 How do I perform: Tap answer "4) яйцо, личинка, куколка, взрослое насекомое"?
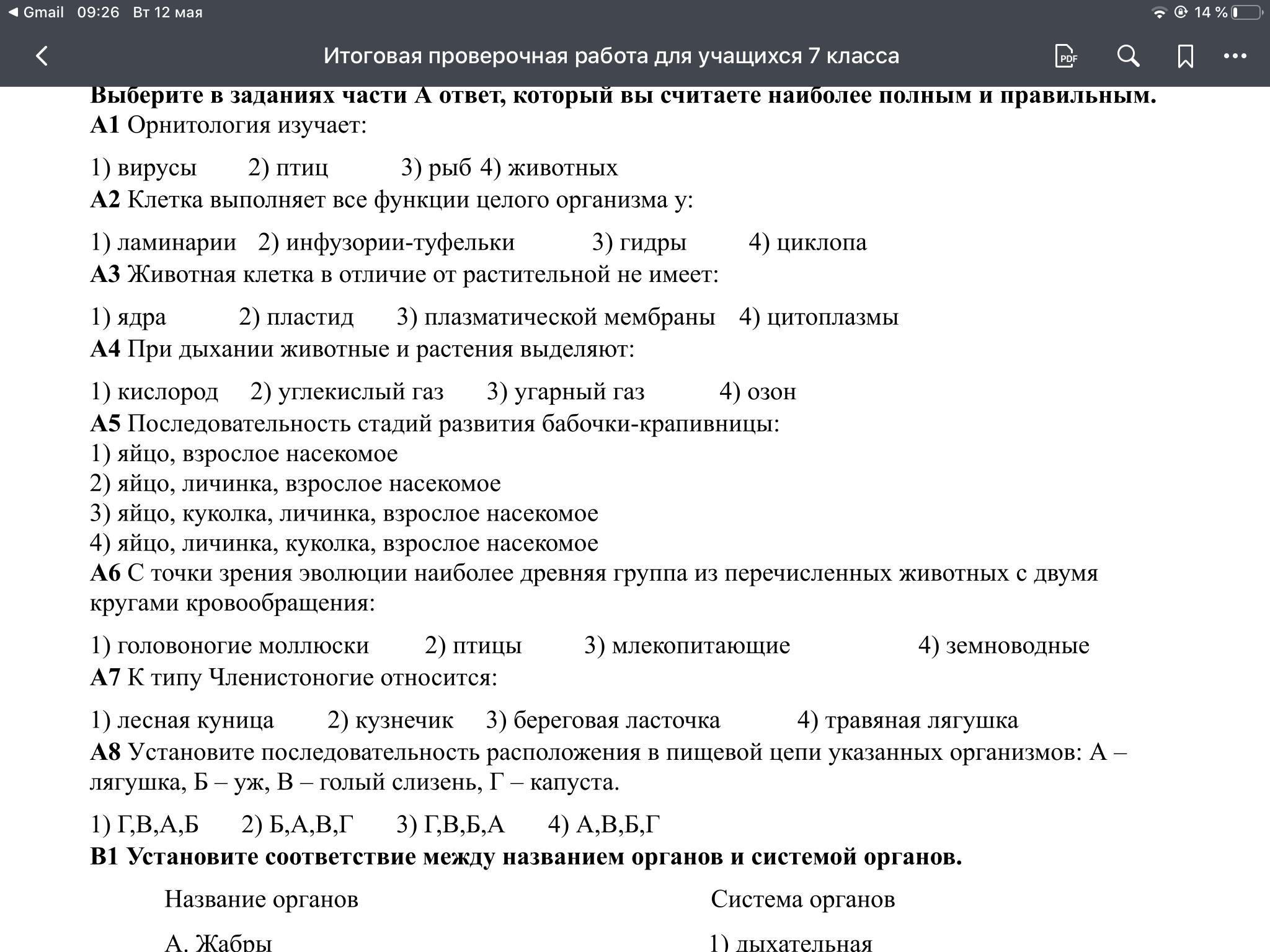(344, 544)
